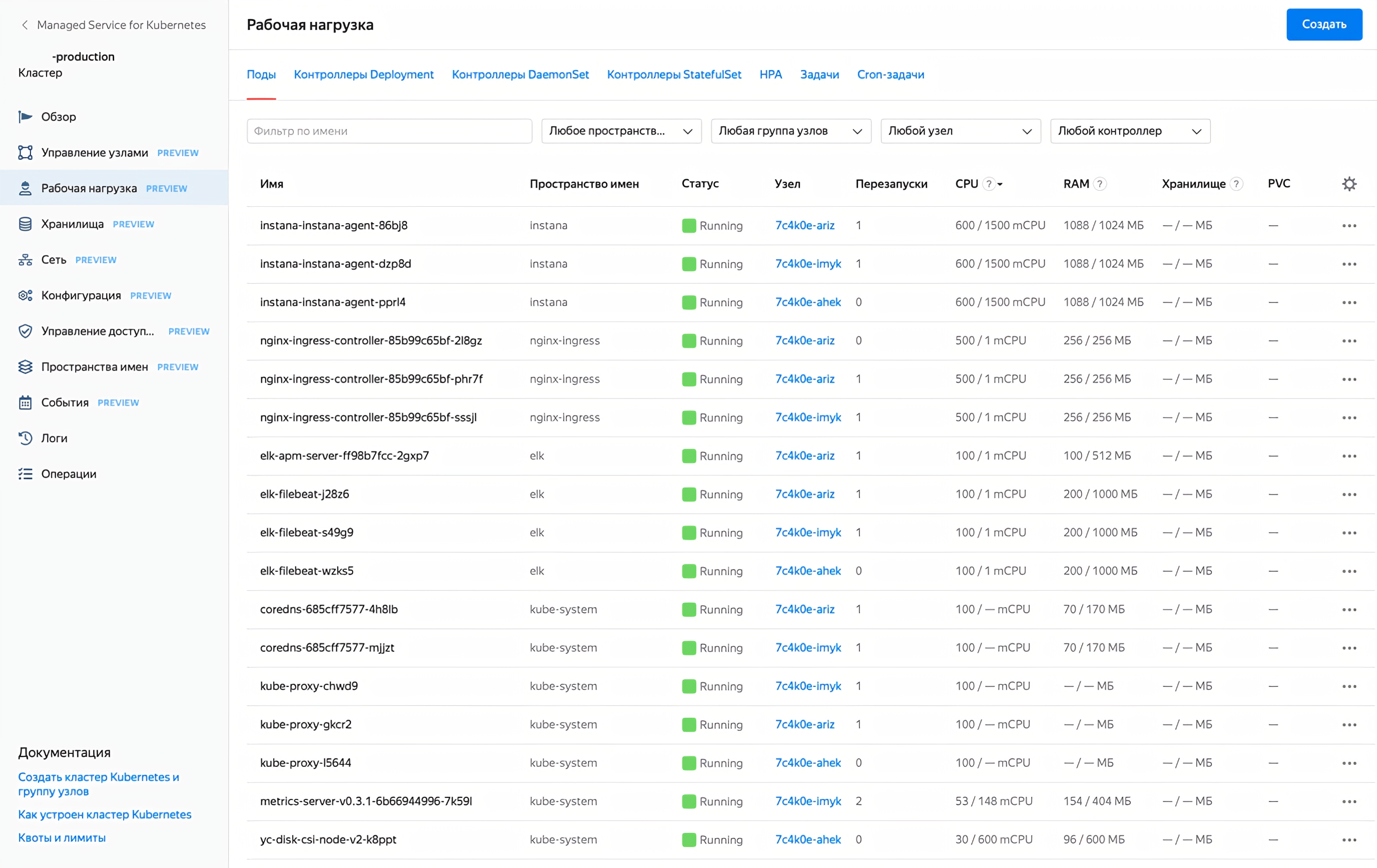Open table column settings gear

tap(1349, 184)
